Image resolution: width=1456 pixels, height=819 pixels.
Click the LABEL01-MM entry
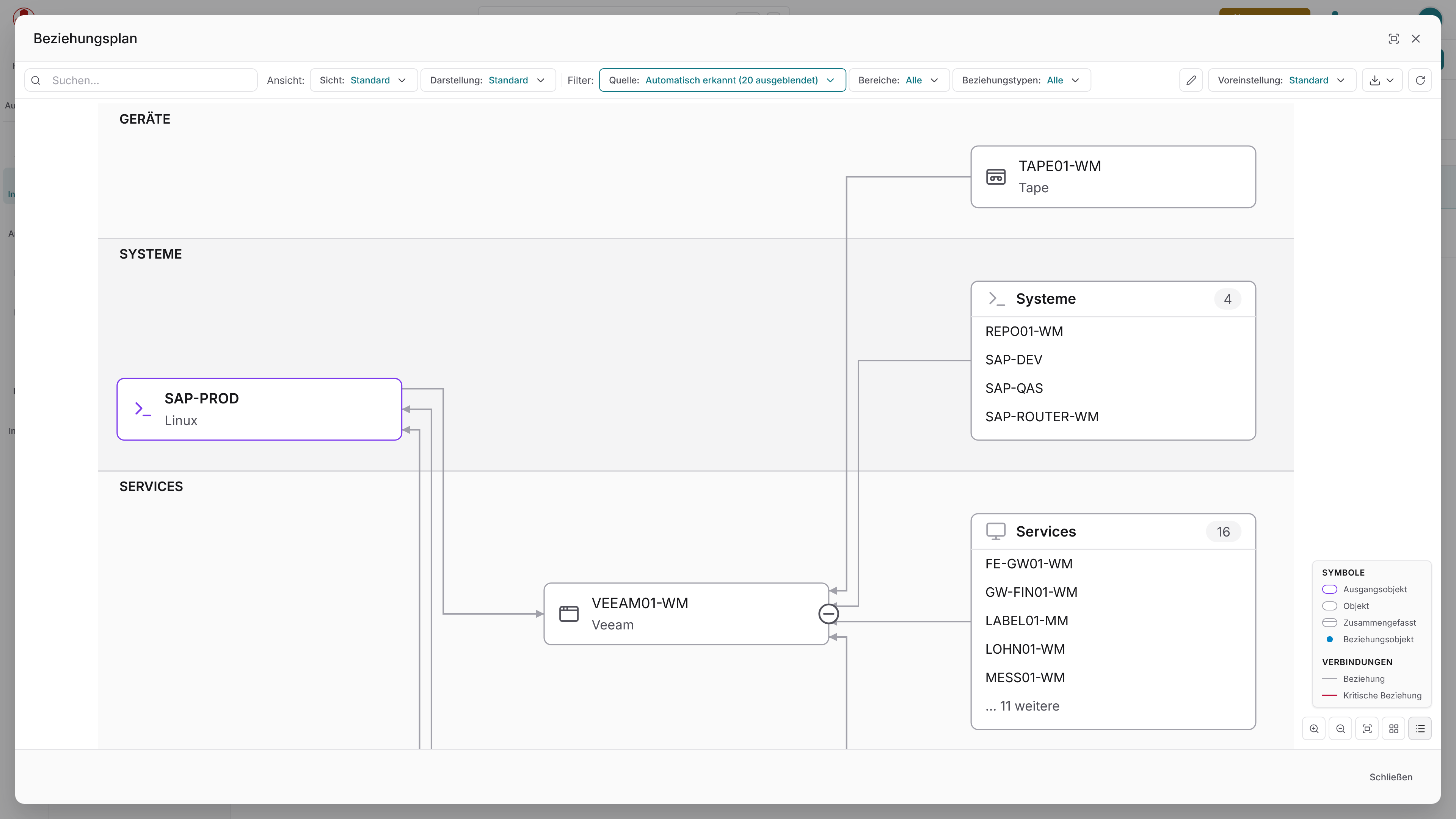(x=1026, y=621)
